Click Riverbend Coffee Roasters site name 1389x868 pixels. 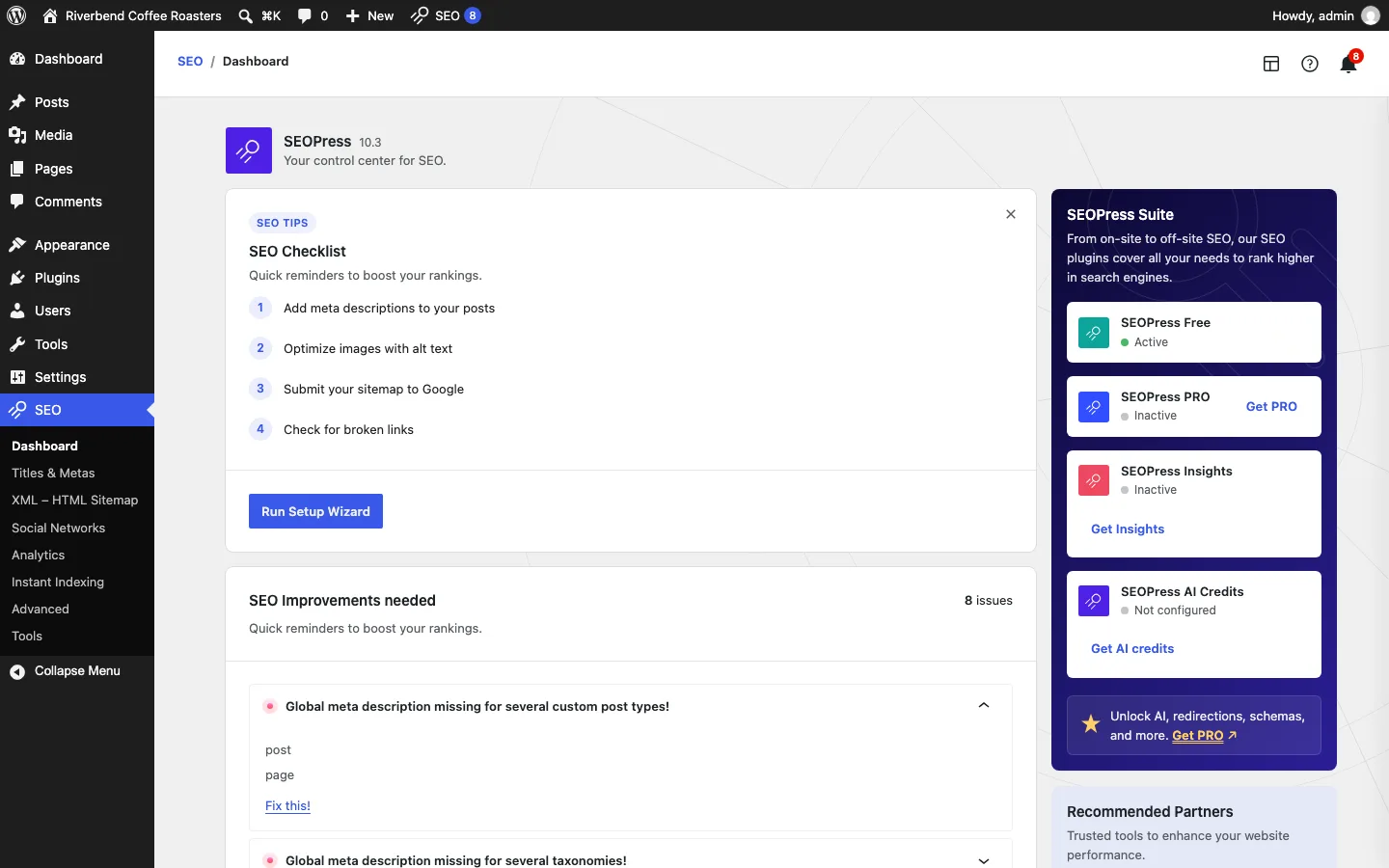tap(144, 15)
